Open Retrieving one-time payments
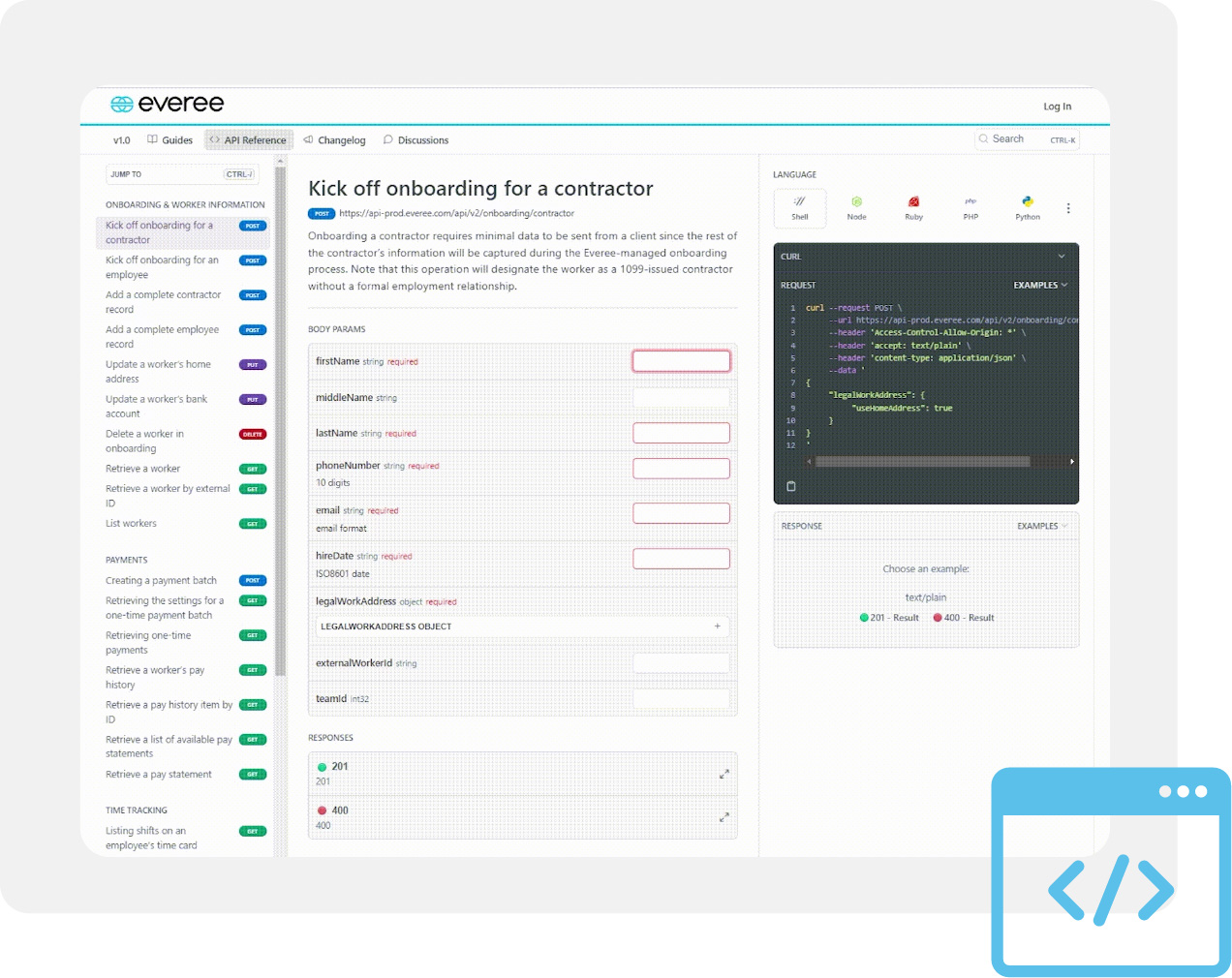 [184, 643]
